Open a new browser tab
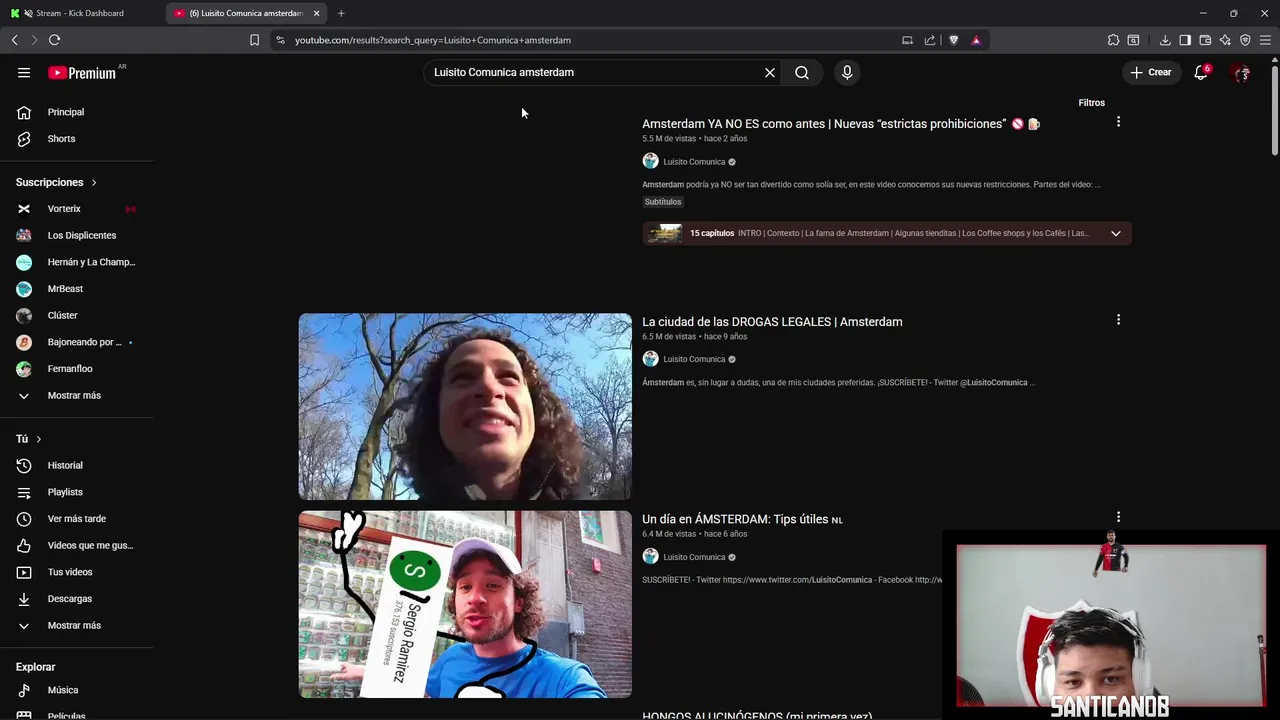The height and width of the screenshot is (720, 1280). [341, 13]
